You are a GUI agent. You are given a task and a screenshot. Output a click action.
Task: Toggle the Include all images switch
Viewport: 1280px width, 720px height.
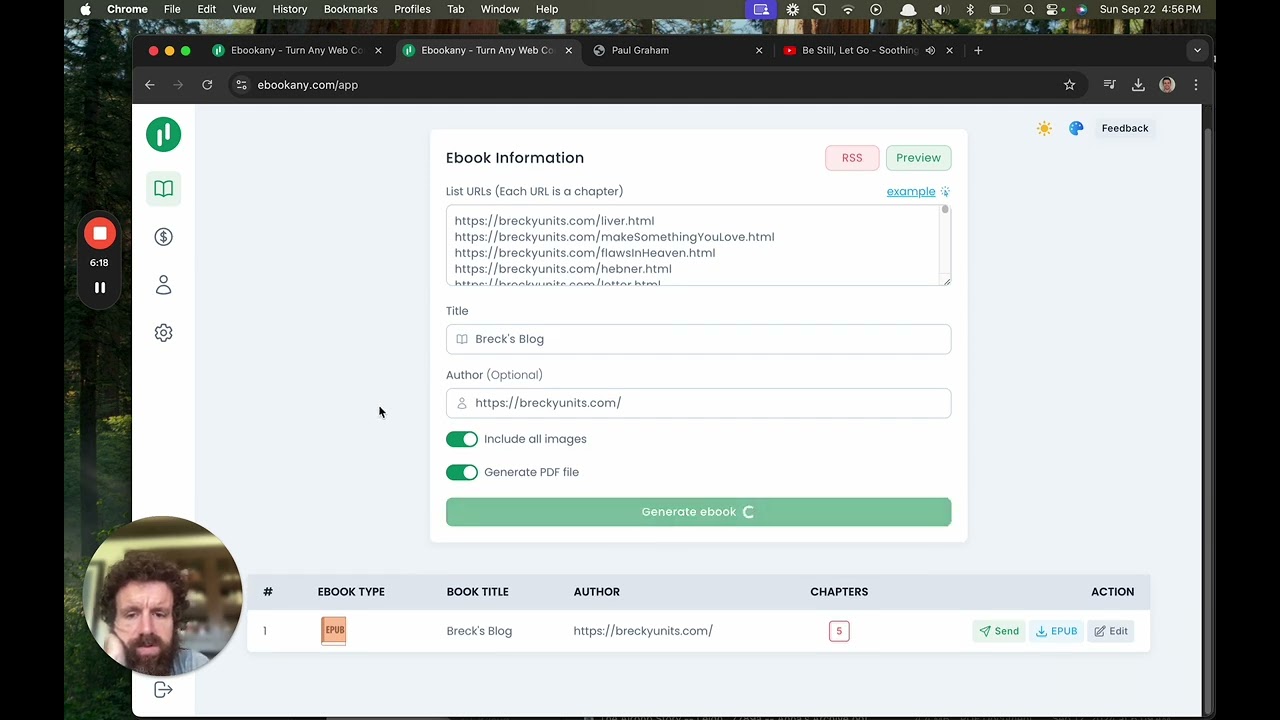coord(462,439)
